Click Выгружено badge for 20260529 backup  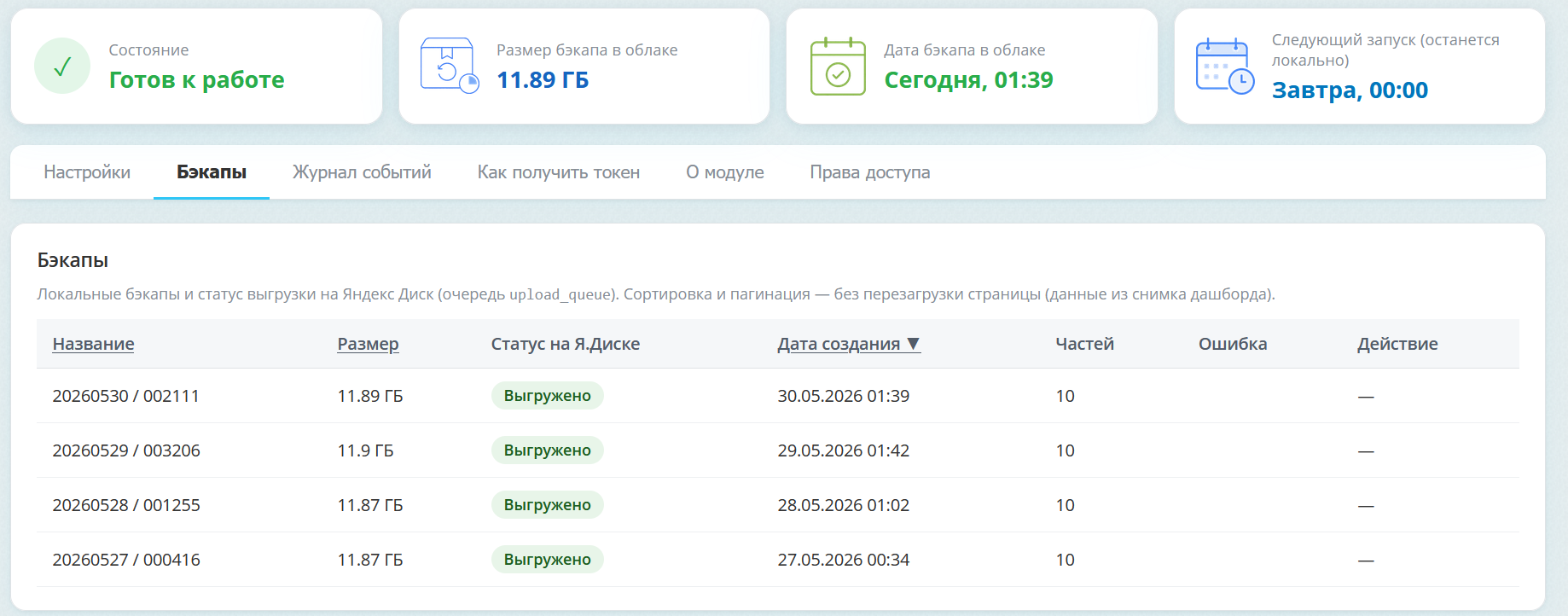coord(547,450)
